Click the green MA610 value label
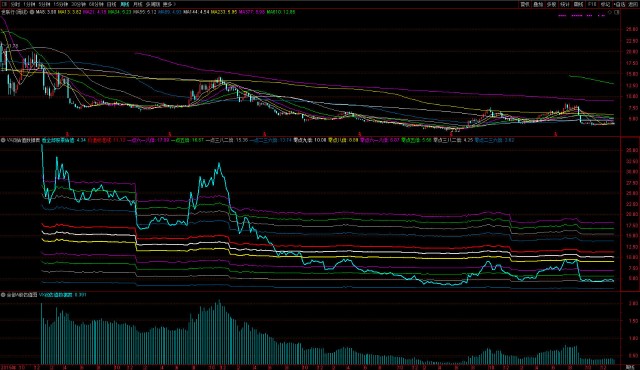This screenshot has height=370, width=640. (281, 12)
